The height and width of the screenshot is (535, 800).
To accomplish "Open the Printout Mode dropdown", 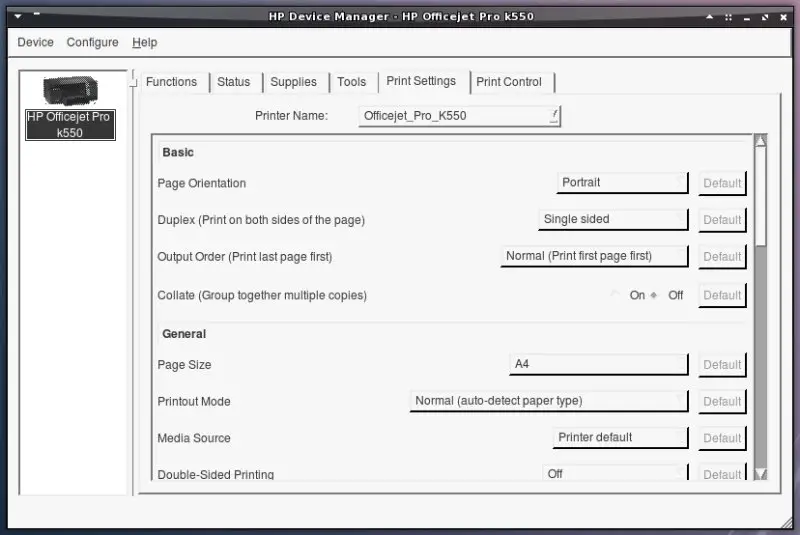I will tap(548, 401).
